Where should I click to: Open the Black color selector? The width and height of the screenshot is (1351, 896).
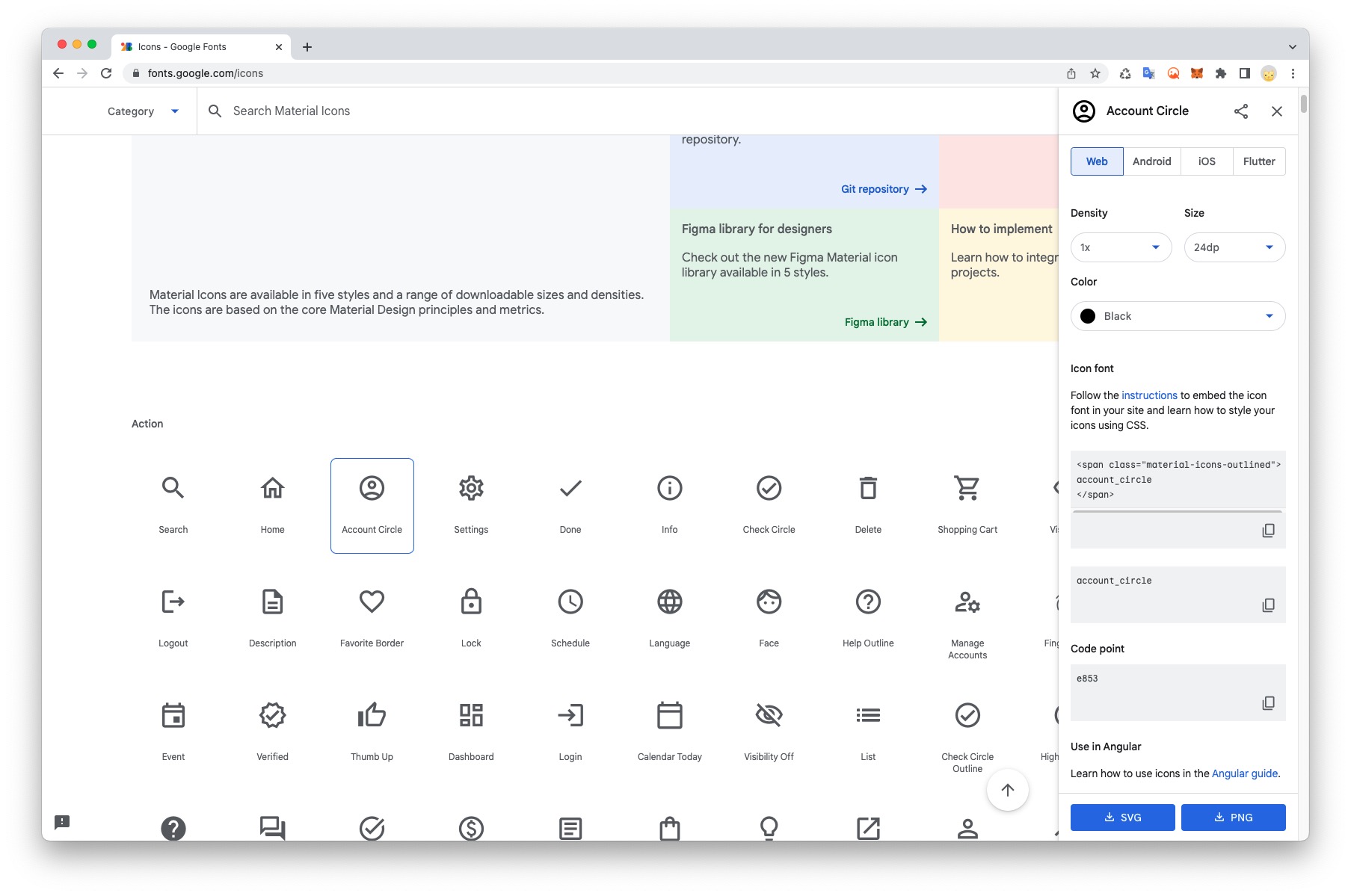point(1178,316)
